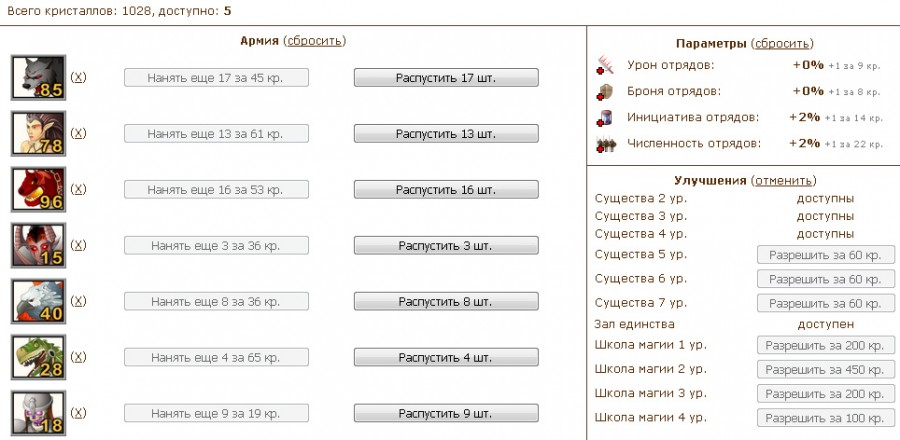Reset the army via the сбросить link
Image resolution: width=900 pixels, height=440 pixels.
[315, 41]
